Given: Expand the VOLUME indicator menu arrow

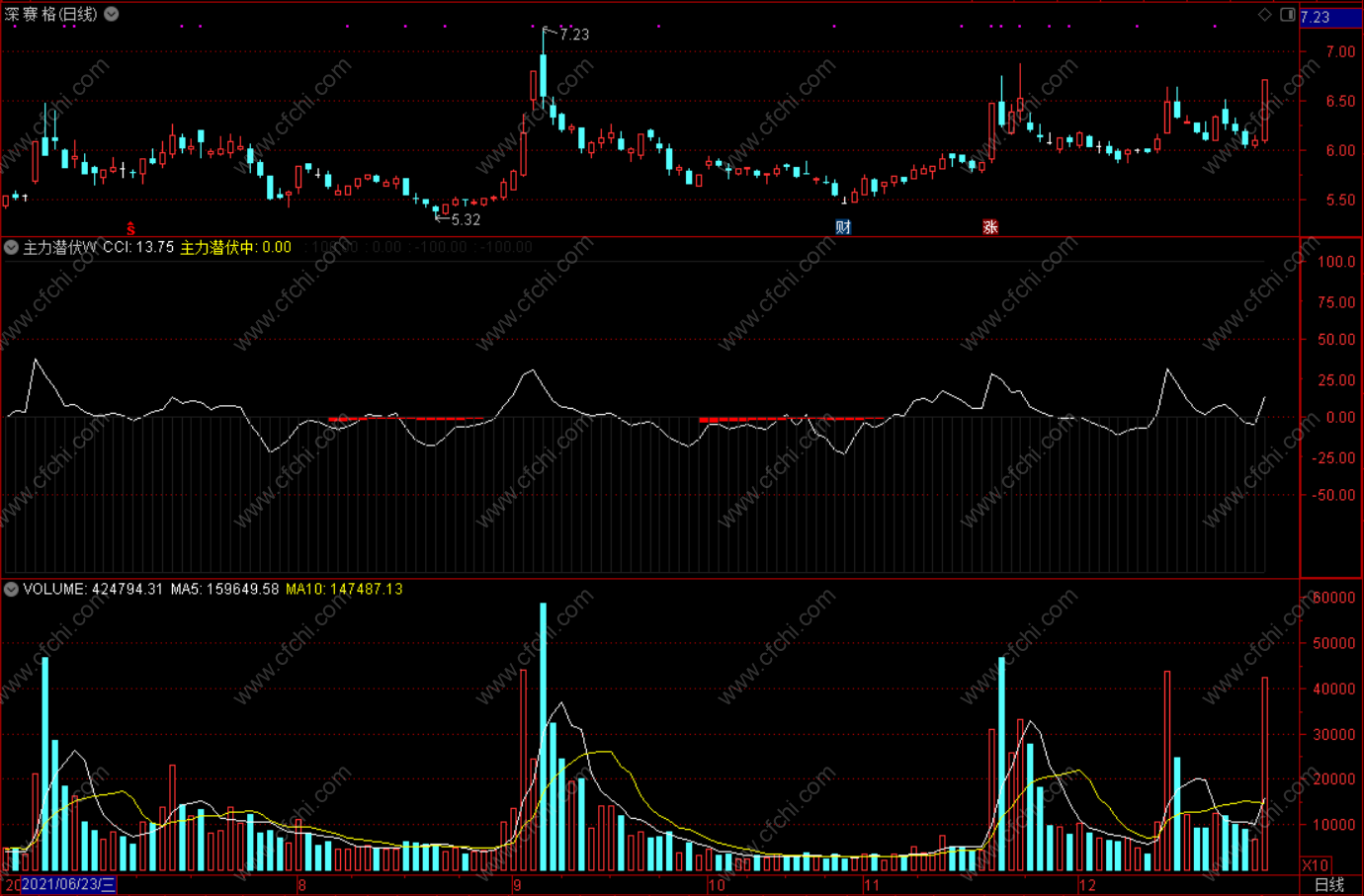Looking at the screenshot, I should (x=11, y=589).
